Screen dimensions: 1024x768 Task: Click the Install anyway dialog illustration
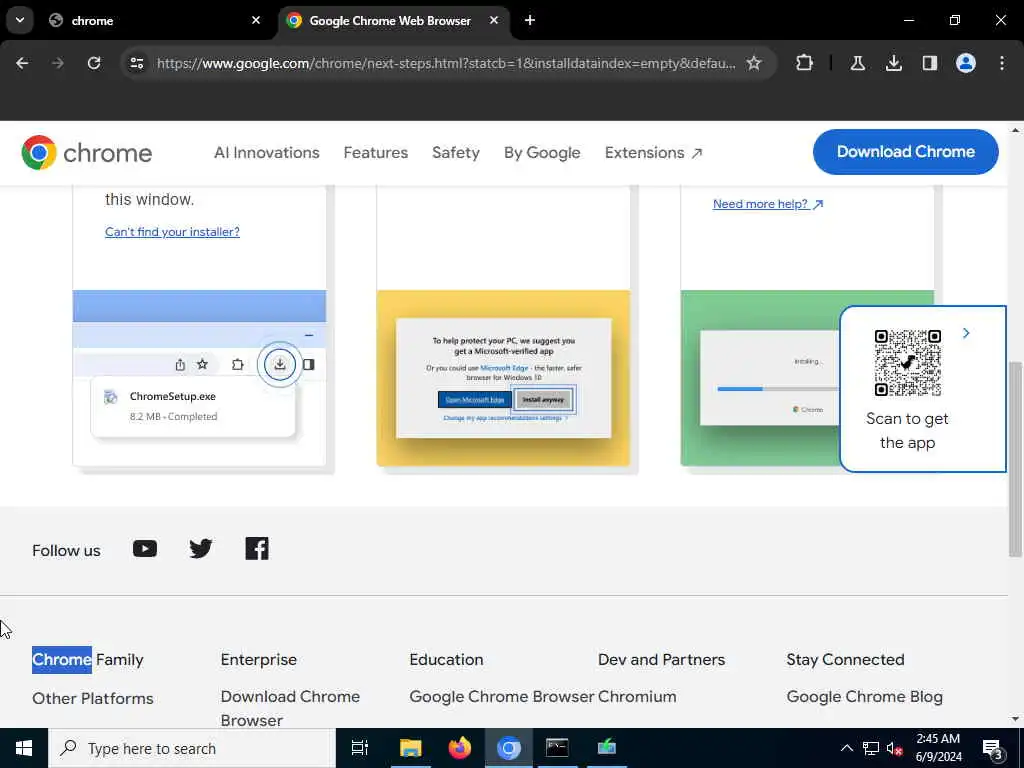504,378
